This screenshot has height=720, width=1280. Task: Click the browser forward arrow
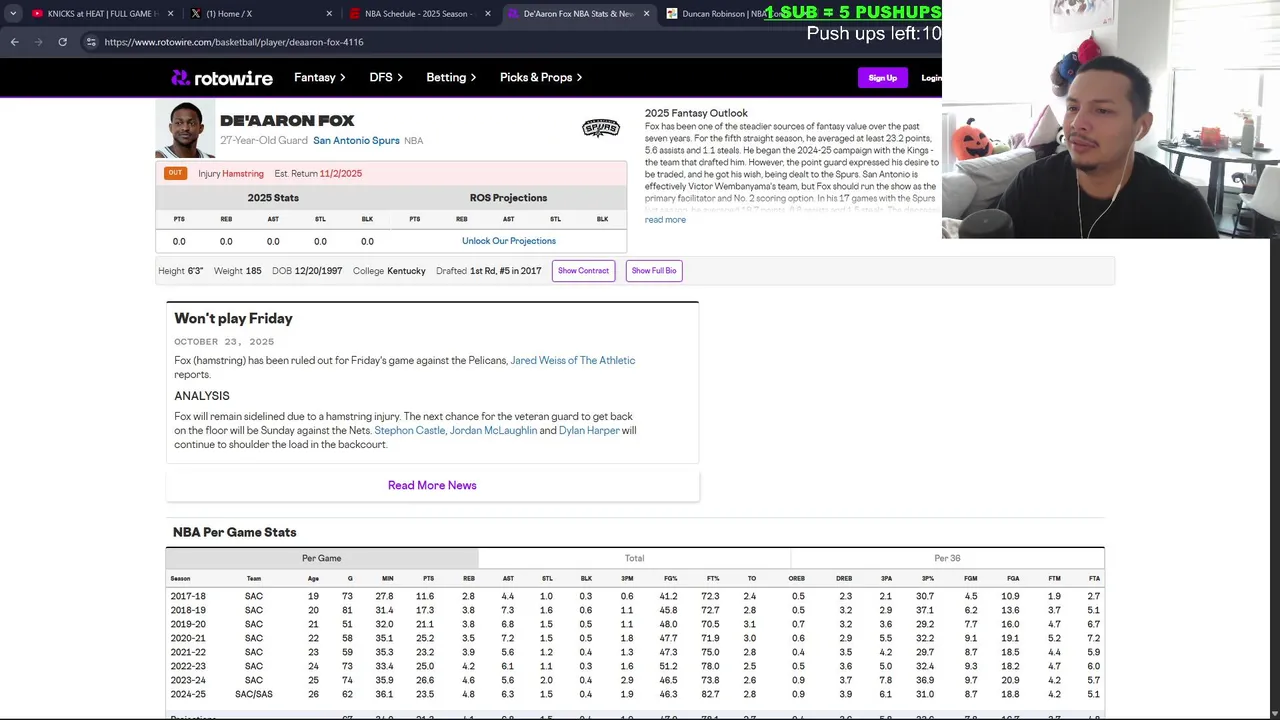point(39,42)
